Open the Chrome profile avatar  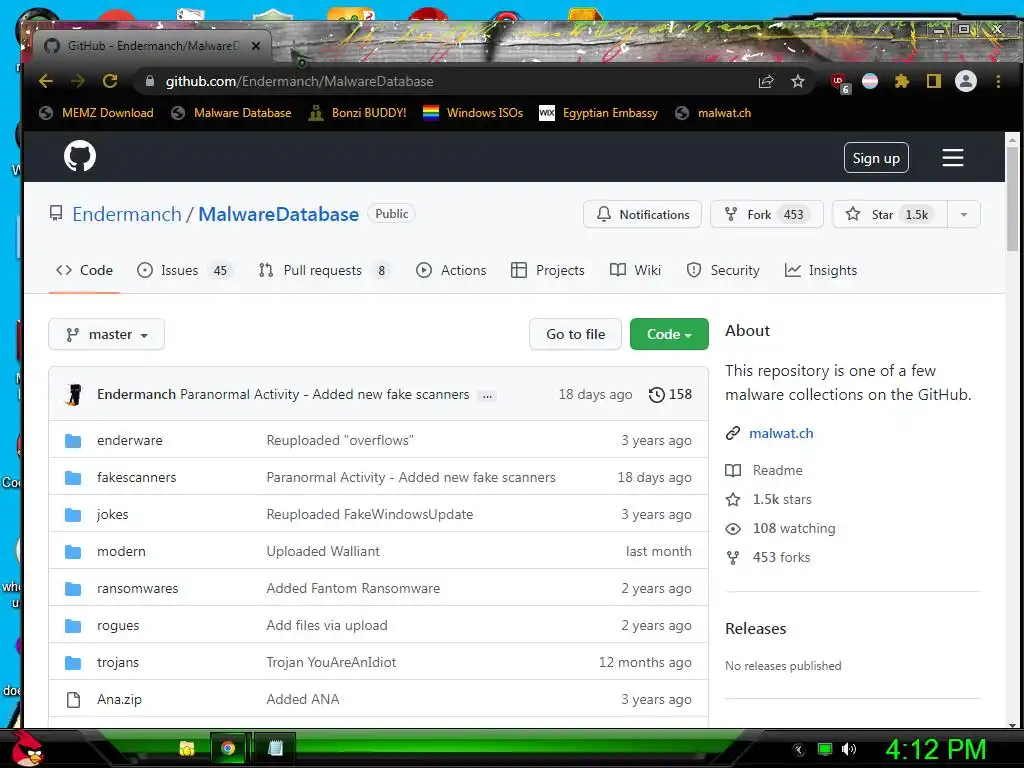[x=966, y=82]
